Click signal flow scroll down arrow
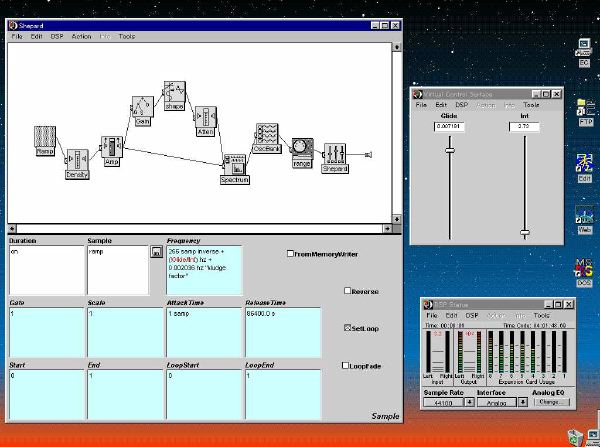 click(x=397, y=219)
